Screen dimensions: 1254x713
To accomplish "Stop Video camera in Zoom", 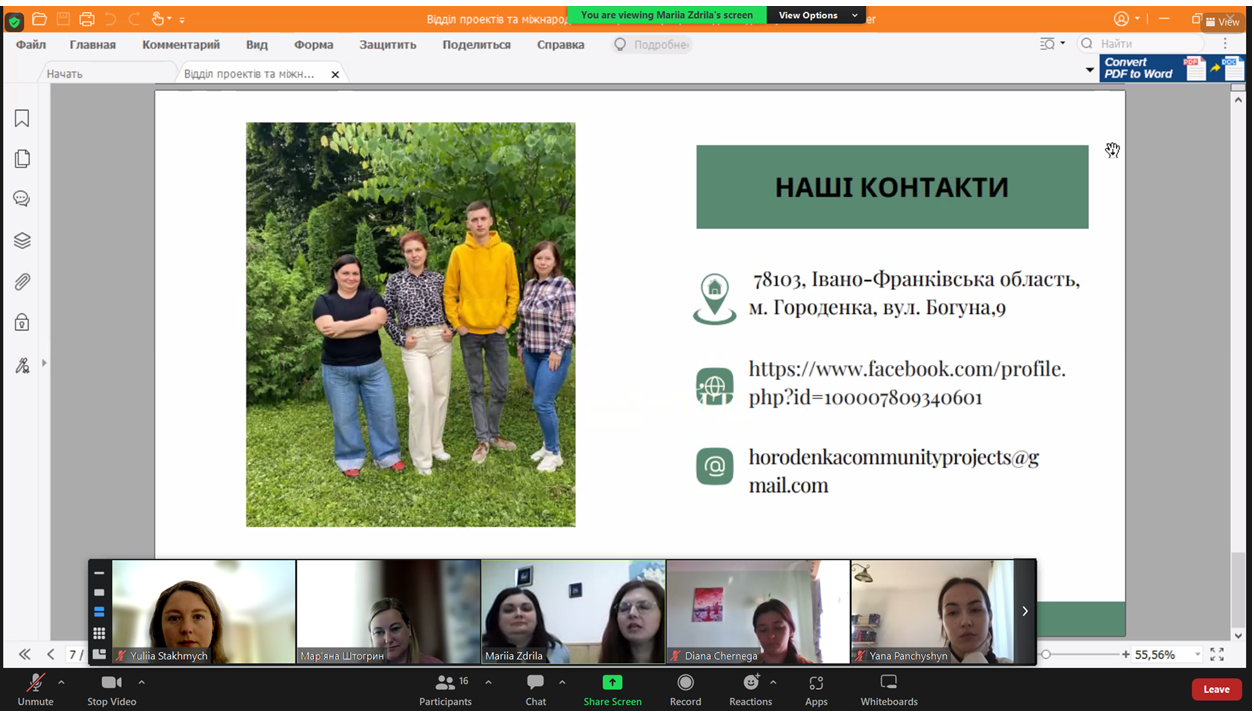I will (111, 689).
